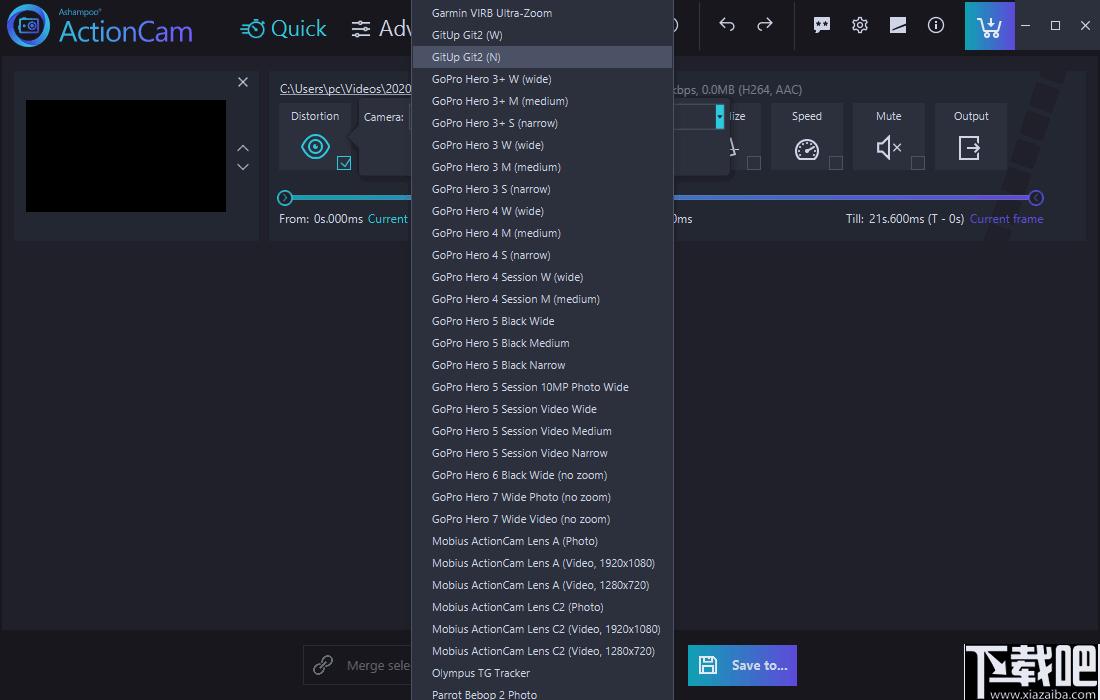Click the Mute speaker icon
1100x700 pixels.
coord(889,147)
